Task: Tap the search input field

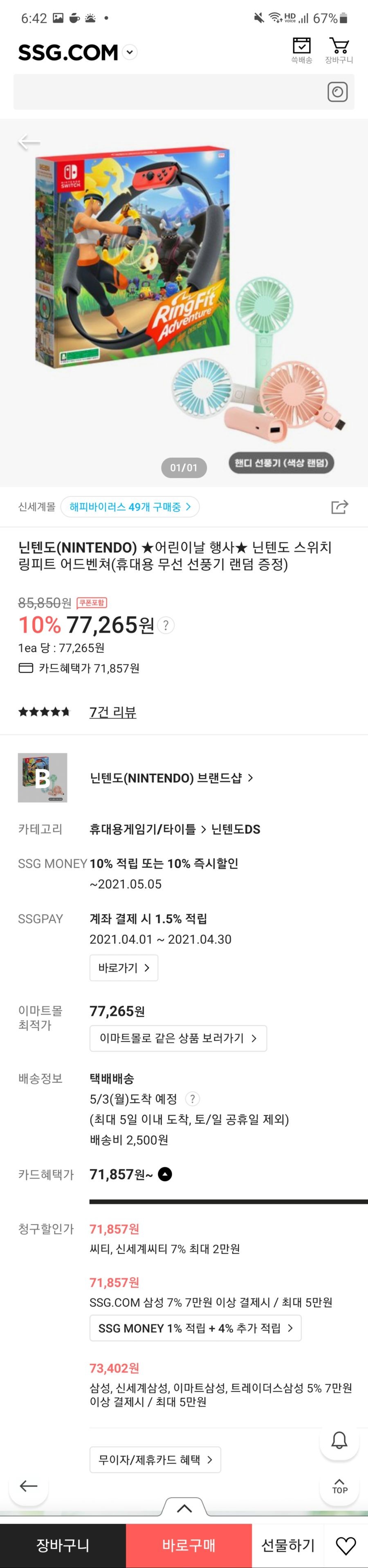Action: [x=171, y=92]
